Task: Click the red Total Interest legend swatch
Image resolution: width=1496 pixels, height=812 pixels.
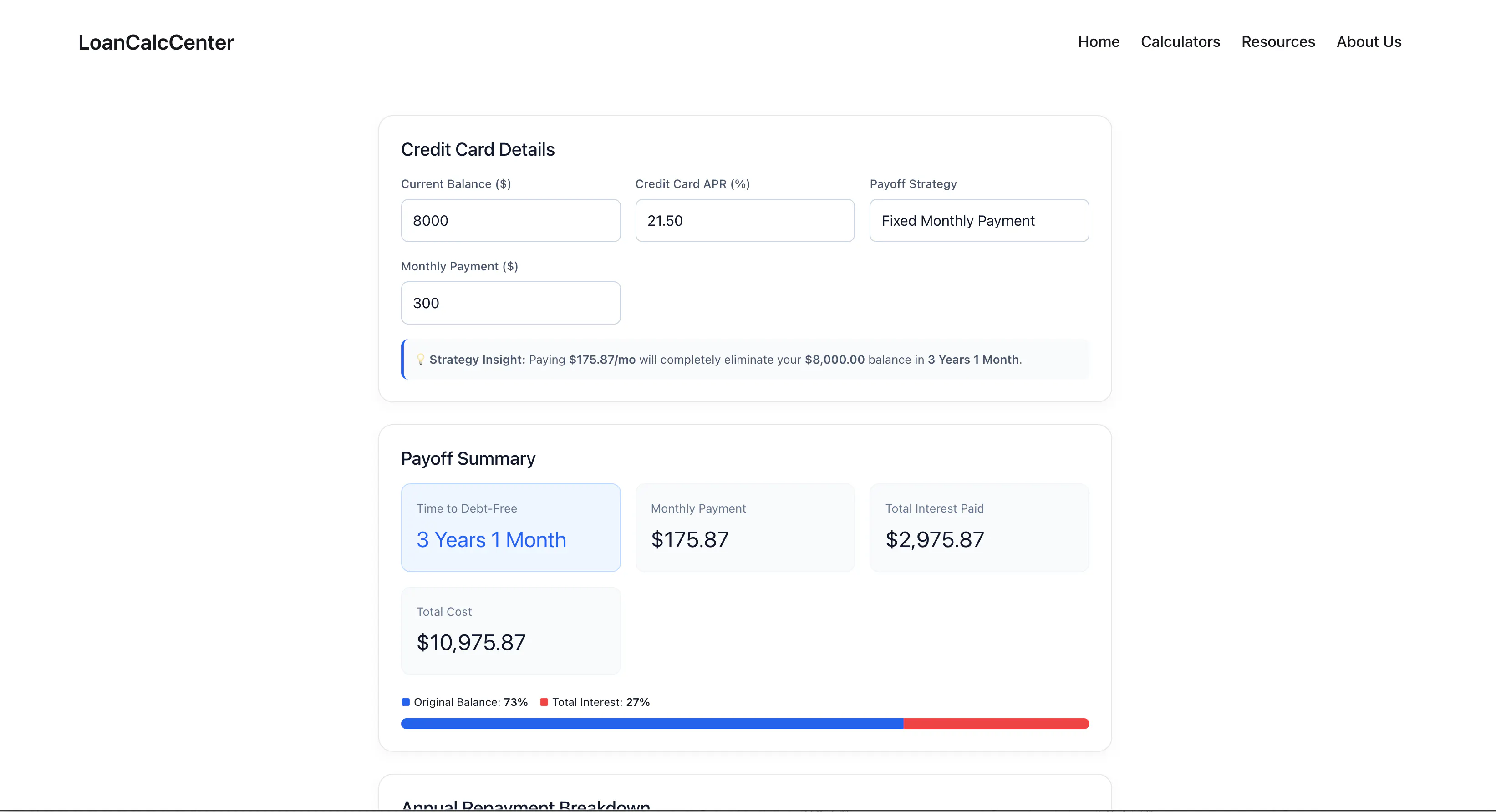Action: (x=544, y=702)
